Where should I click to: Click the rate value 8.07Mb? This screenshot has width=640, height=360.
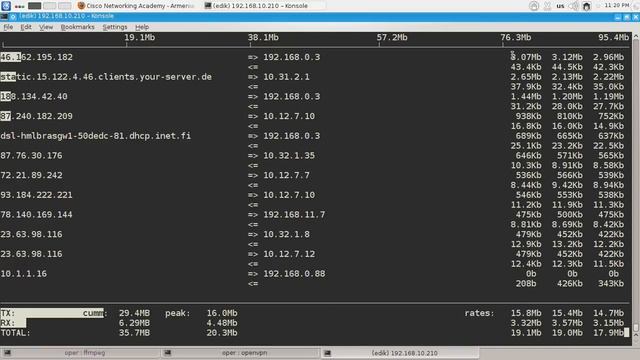pos(526,57)
